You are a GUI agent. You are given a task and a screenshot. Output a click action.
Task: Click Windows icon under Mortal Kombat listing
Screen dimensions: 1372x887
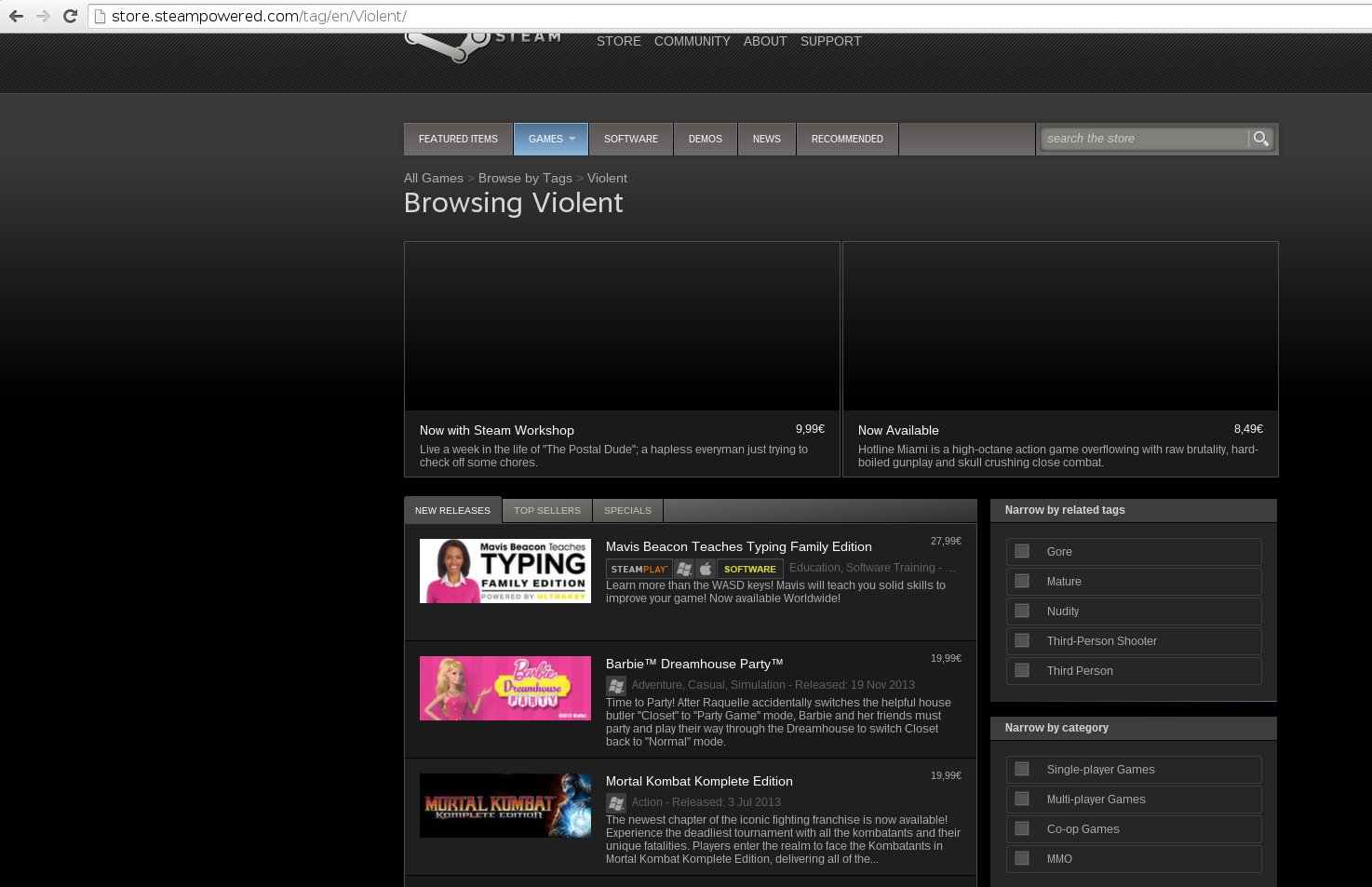tap(615, 803)
